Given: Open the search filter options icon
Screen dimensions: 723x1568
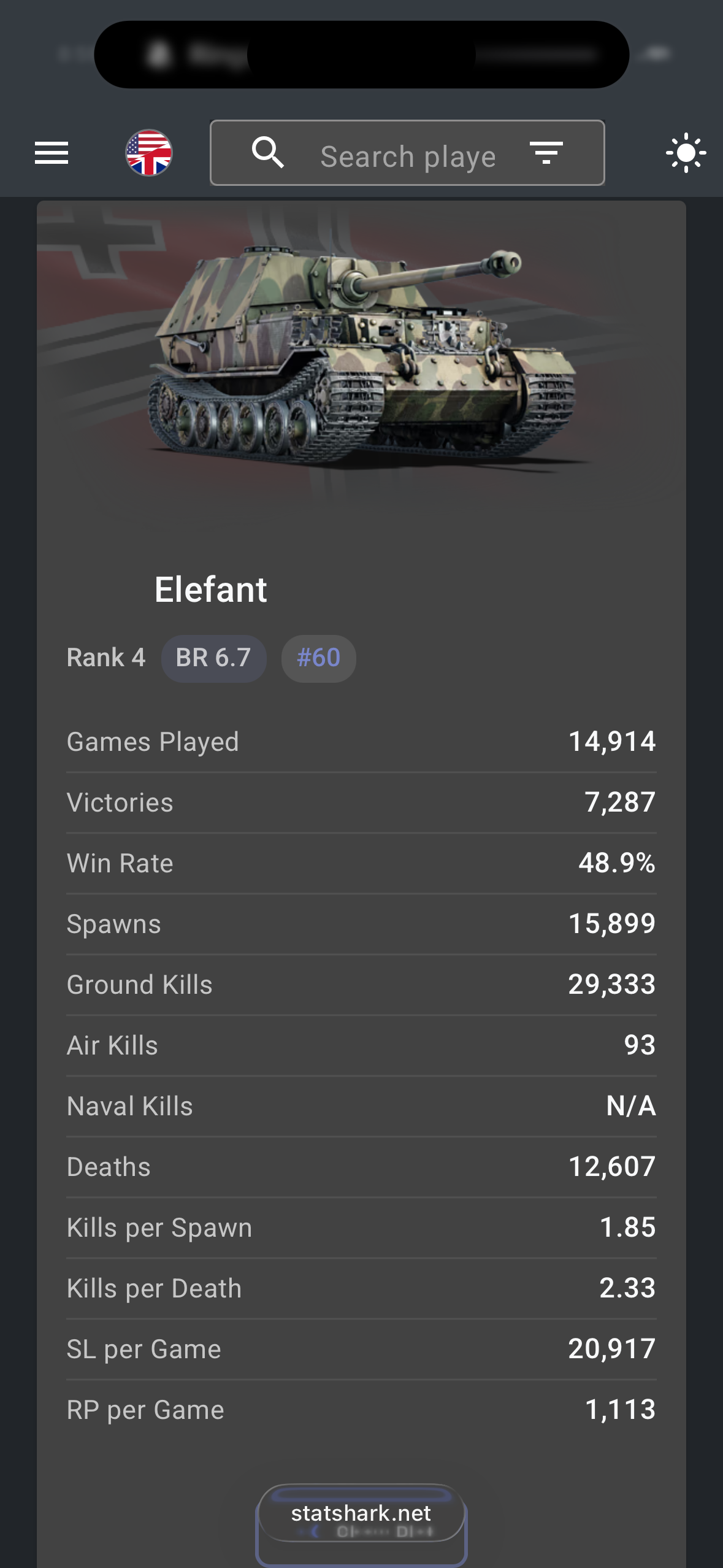Looking at the screenshot, I should click(546, 153).
